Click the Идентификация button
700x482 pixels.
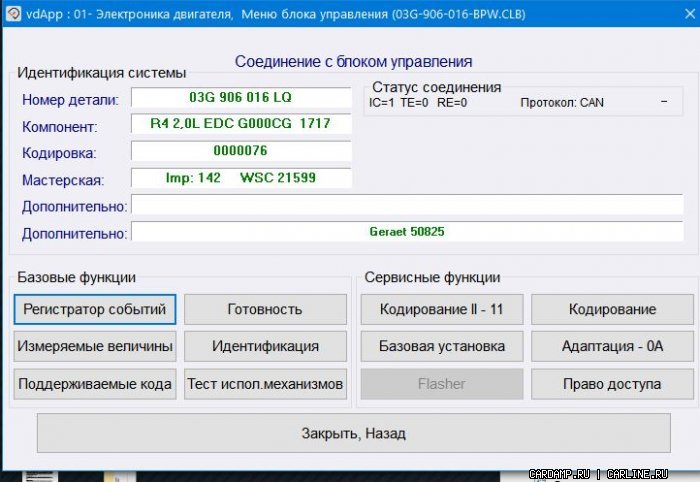265,346
